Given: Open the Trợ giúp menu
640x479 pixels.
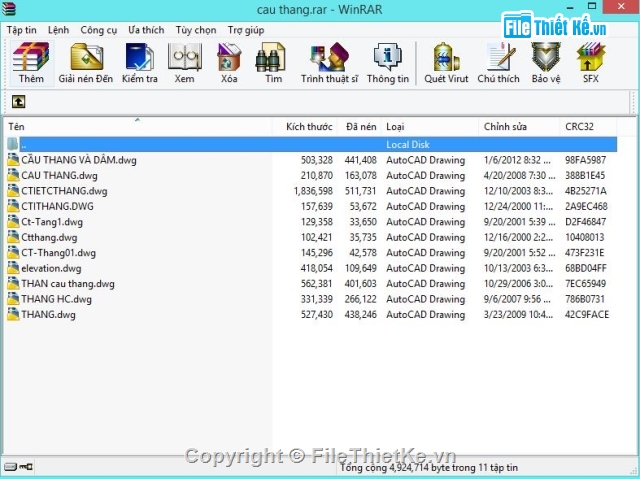Looking at the screenshot, I should (246, 30).
